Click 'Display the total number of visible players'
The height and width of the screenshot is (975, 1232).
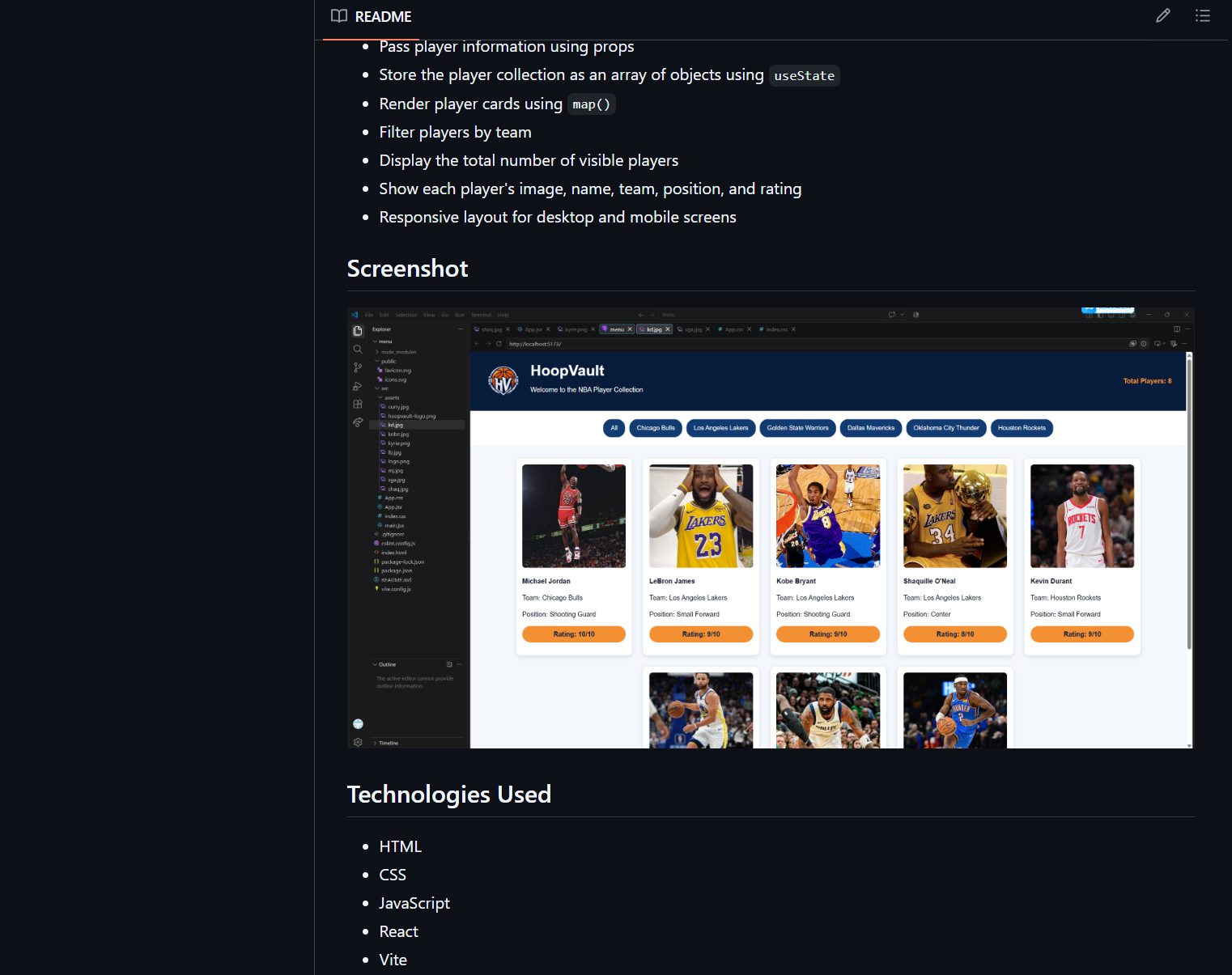pyautogui.click(x=529, y=160)
